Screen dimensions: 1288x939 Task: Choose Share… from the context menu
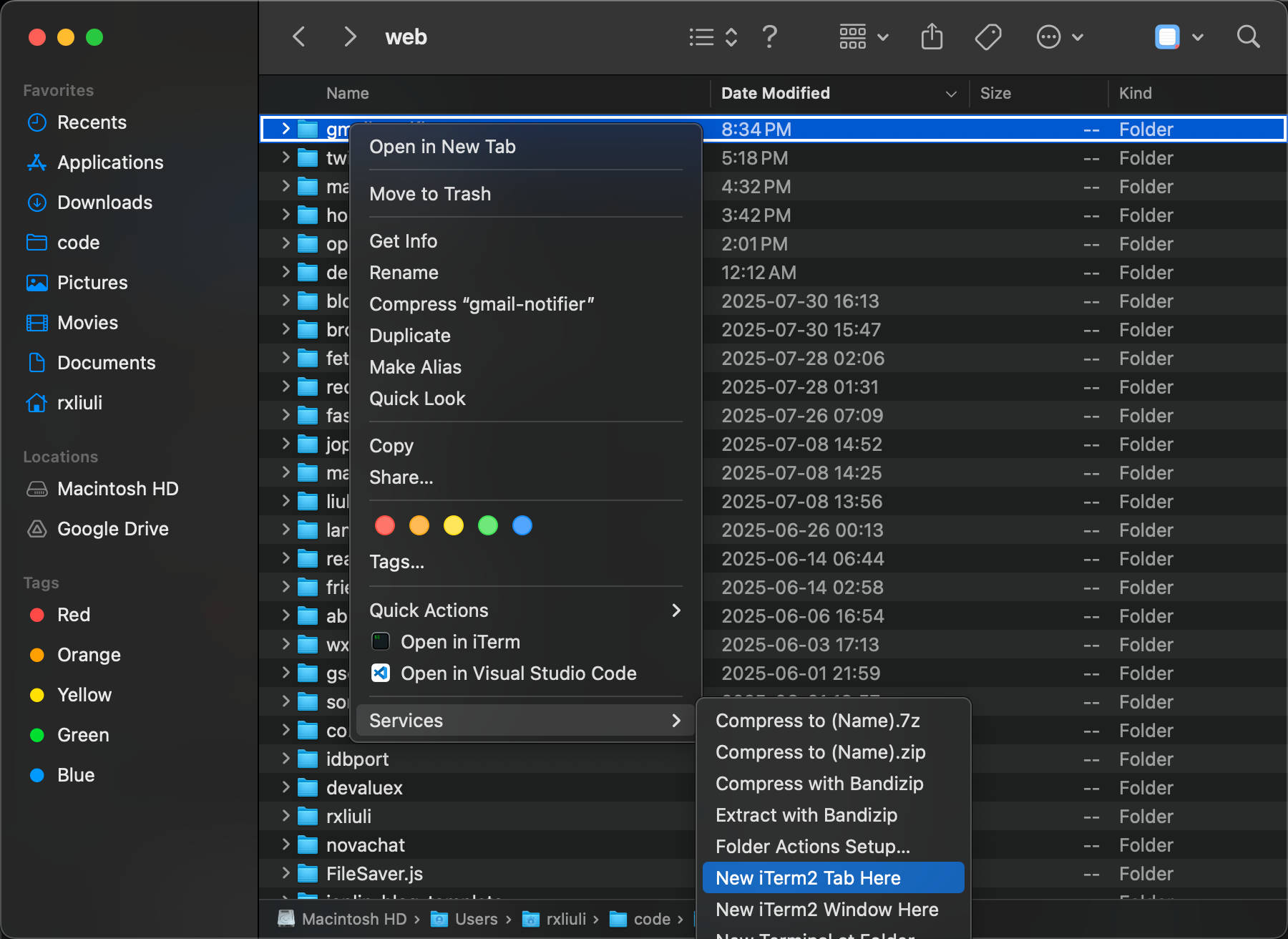tap(525, 477)
